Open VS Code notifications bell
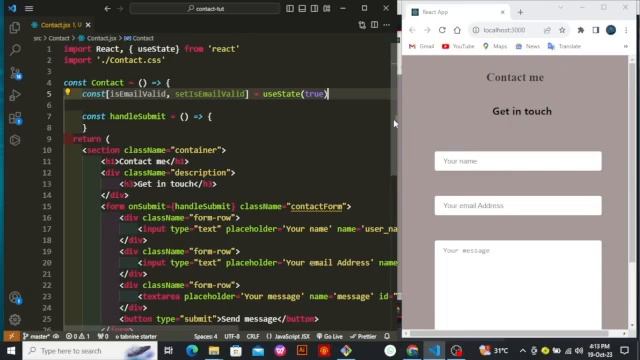 pos(387,336)
